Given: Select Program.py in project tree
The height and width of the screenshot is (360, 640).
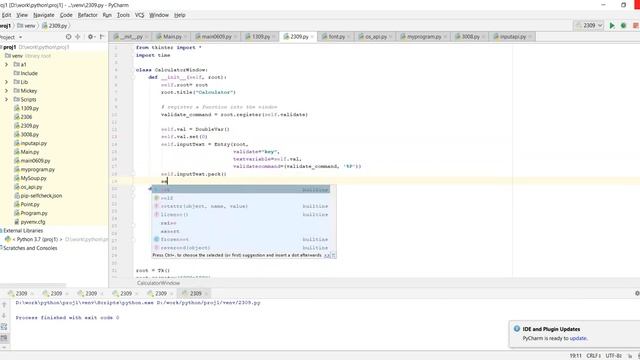Looking at the screenshot, I should [x=34, y=213].
